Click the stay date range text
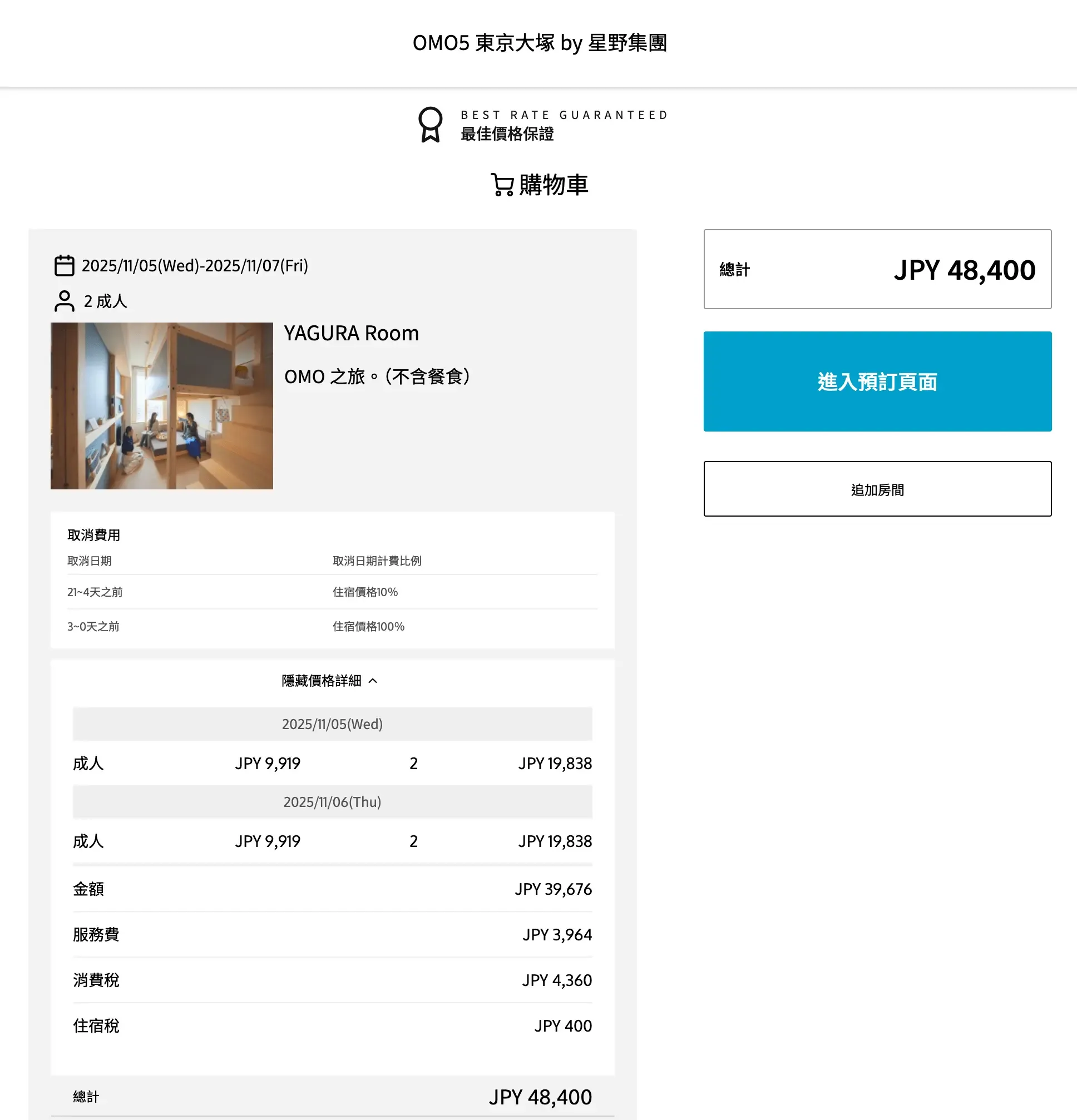 click(x=195, y=266)
